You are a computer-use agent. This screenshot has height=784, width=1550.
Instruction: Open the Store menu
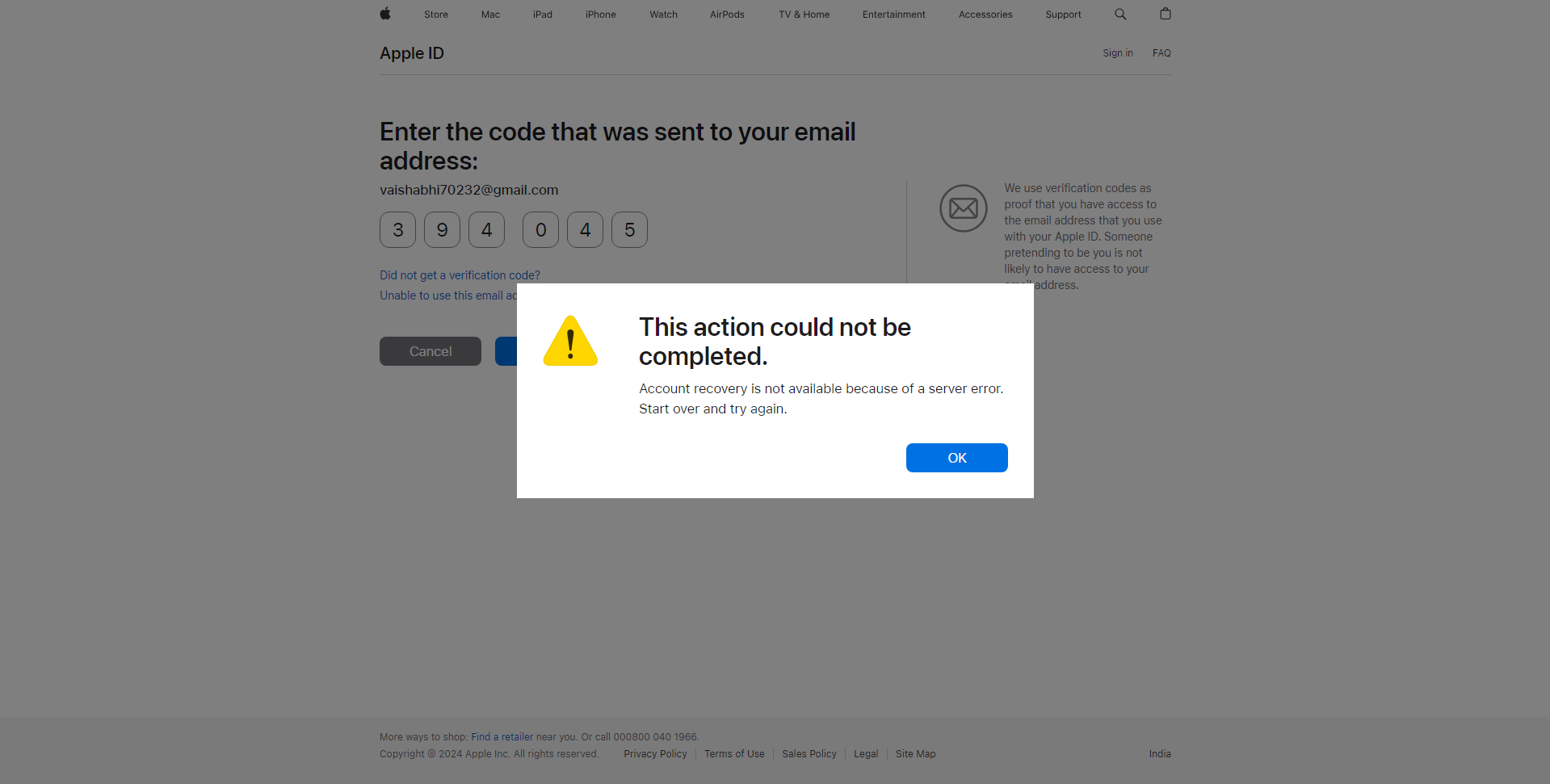[436, 15]
